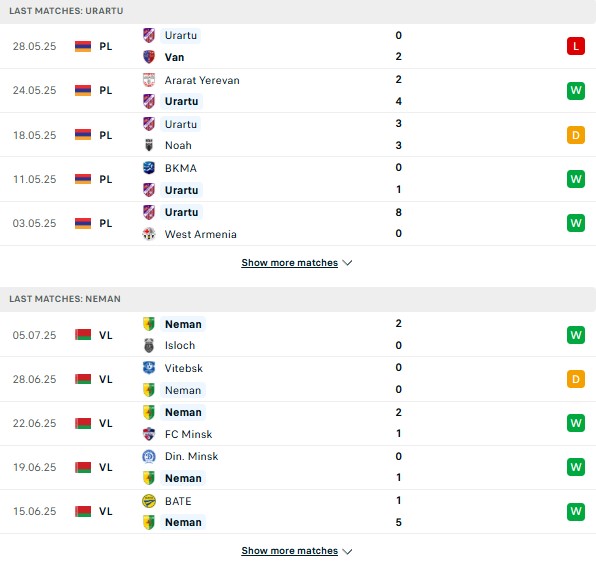
Task: Click the Din. Minsk team crest
Action: coord(149,456)
